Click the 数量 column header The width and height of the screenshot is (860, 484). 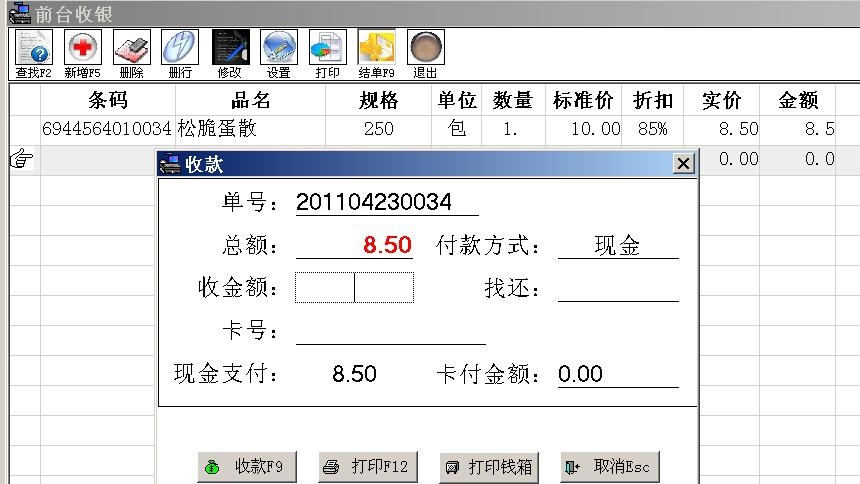point(513,100)
